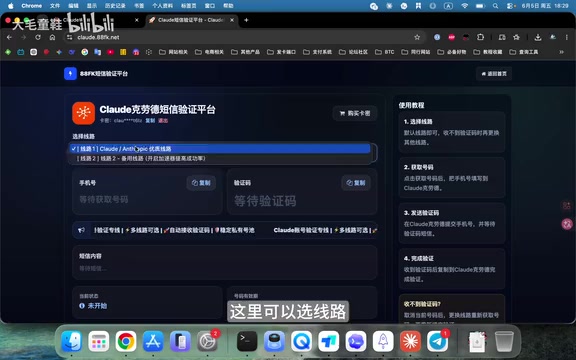576x360 pixels.
Task: Open the 发卡接口 bookmarks folder
Action: [x=281, y=52]
